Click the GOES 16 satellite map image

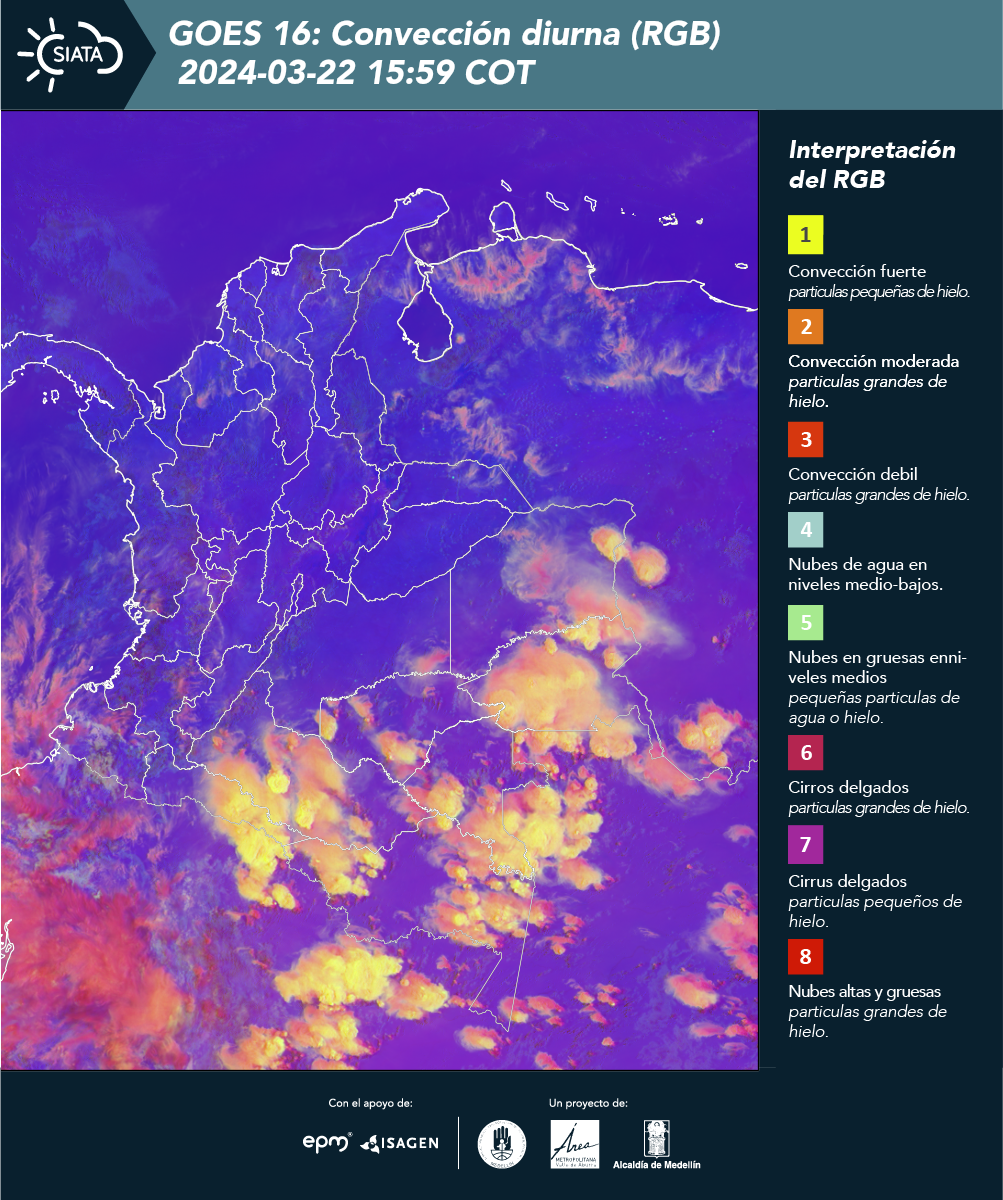coord(379,590)
